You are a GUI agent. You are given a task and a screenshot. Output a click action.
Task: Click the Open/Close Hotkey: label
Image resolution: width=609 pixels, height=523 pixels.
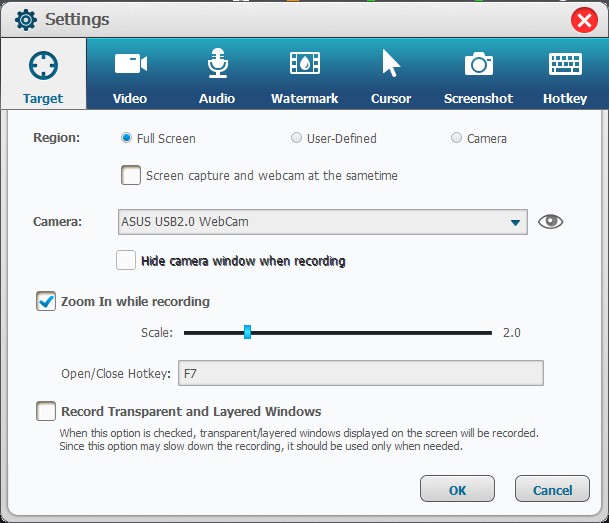[116, 374]
